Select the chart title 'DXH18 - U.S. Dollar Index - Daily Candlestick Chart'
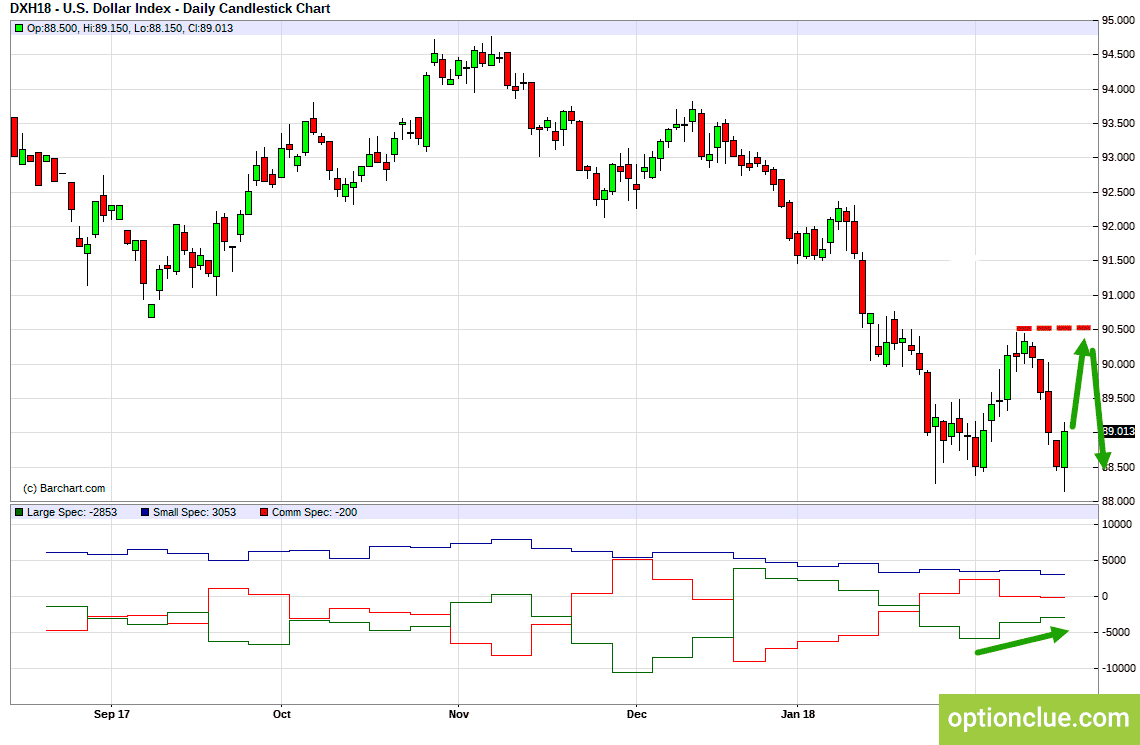1140x745 pixels. click(x=170, y=9)
